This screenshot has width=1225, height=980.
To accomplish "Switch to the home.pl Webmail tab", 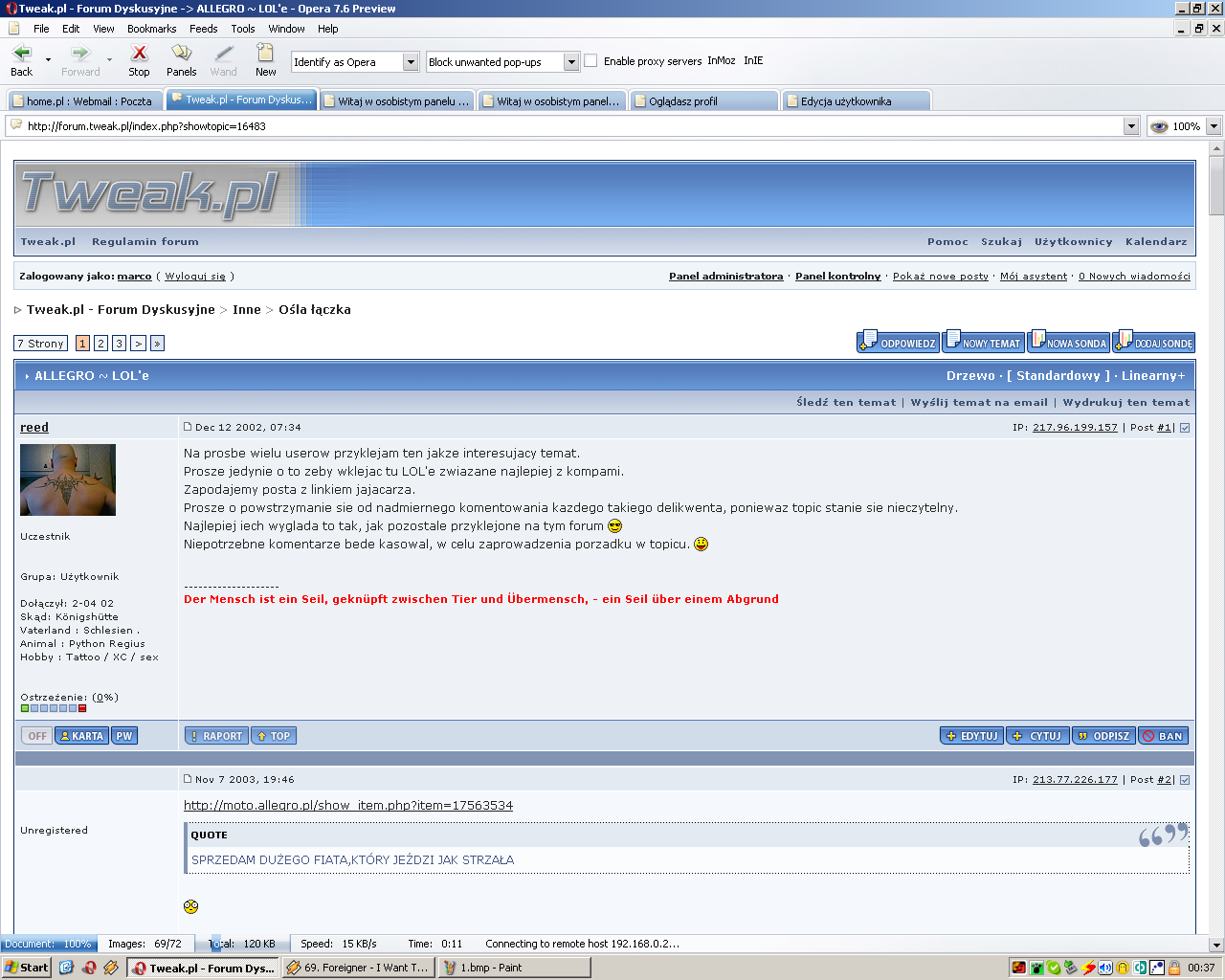I will point(84,100).
